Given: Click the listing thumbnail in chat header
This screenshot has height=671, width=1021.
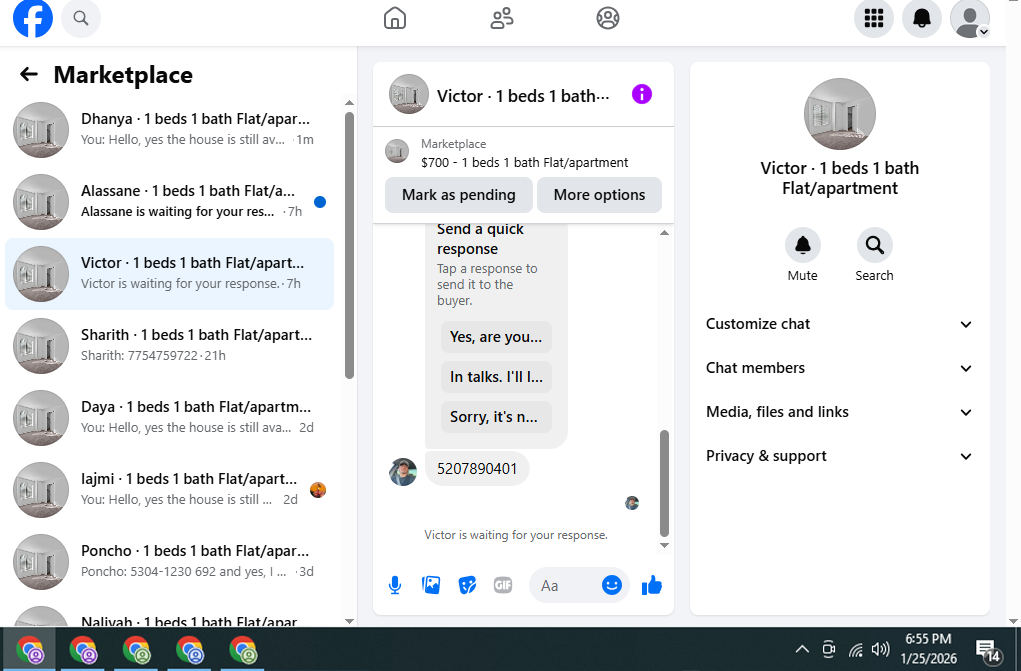Looking at the screenshot, I should pyautogui.click(x=409, y=94).
